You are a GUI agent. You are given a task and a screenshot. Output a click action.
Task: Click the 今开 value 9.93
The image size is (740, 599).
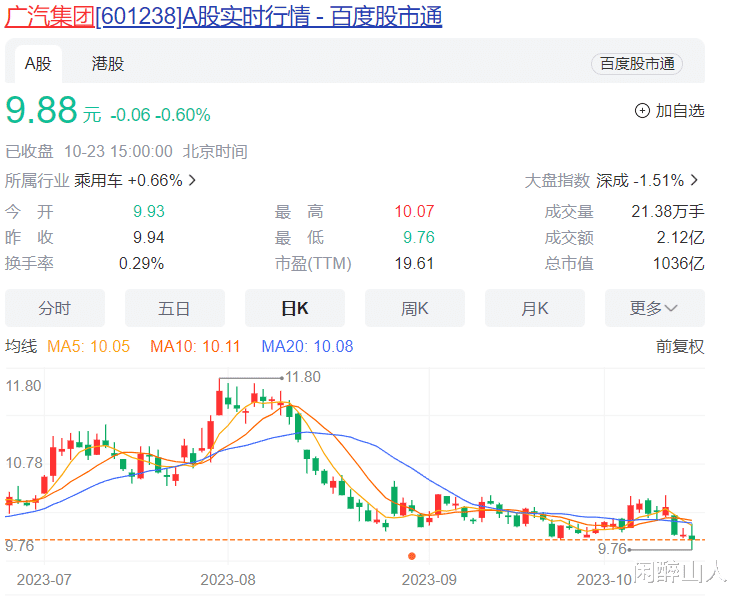149,211
